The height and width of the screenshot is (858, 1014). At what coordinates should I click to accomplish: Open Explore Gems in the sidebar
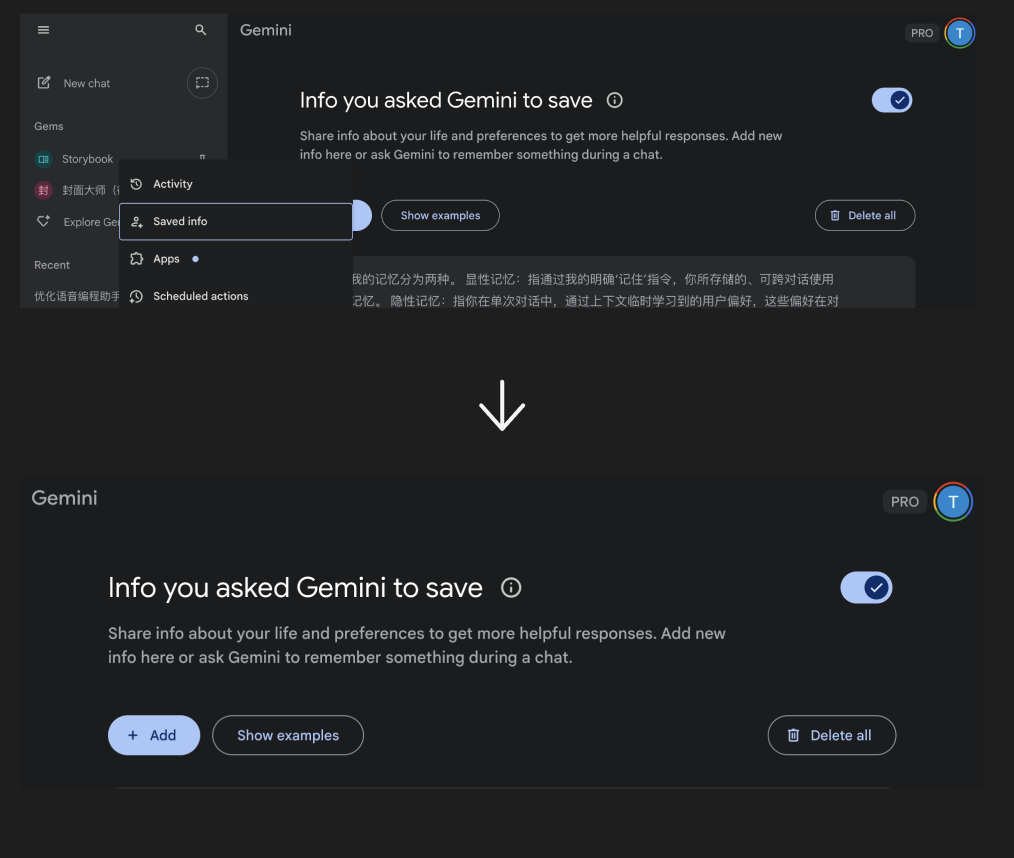[x=76, y=222]
